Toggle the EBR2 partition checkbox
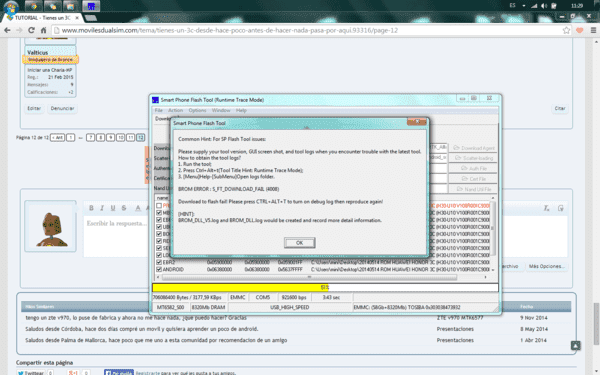This screenshot has height=375, width=600. tap(159, 262)
